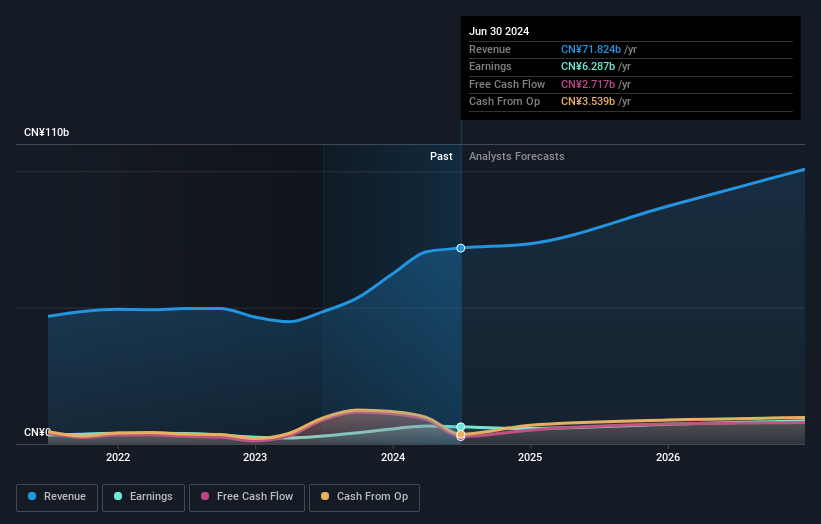This screenshot has height=524, width=821.
Task: Click the 2025 x-axis label
Action: coord(530,458)
